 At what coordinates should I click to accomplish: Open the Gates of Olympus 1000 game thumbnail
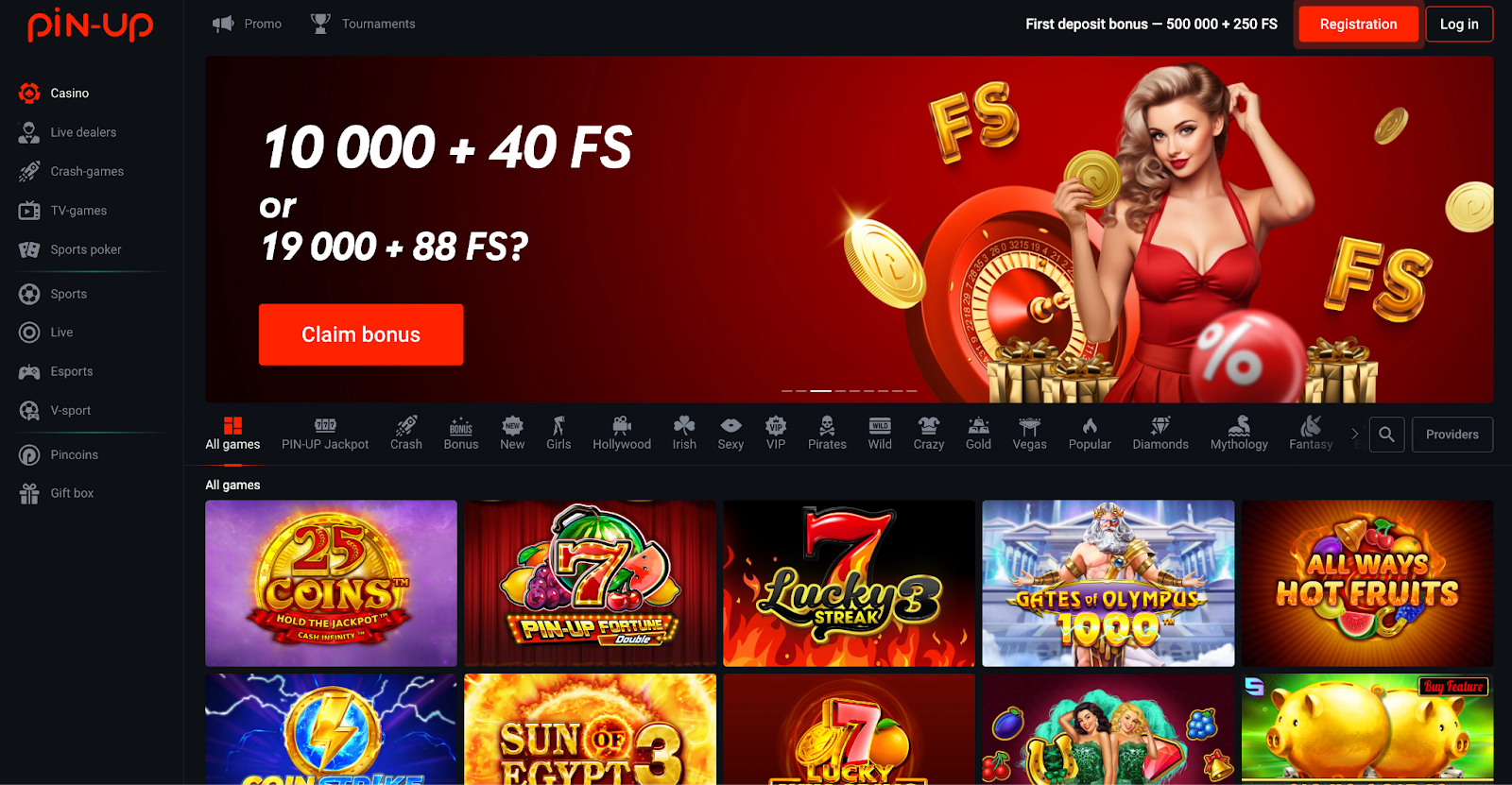1108,583
